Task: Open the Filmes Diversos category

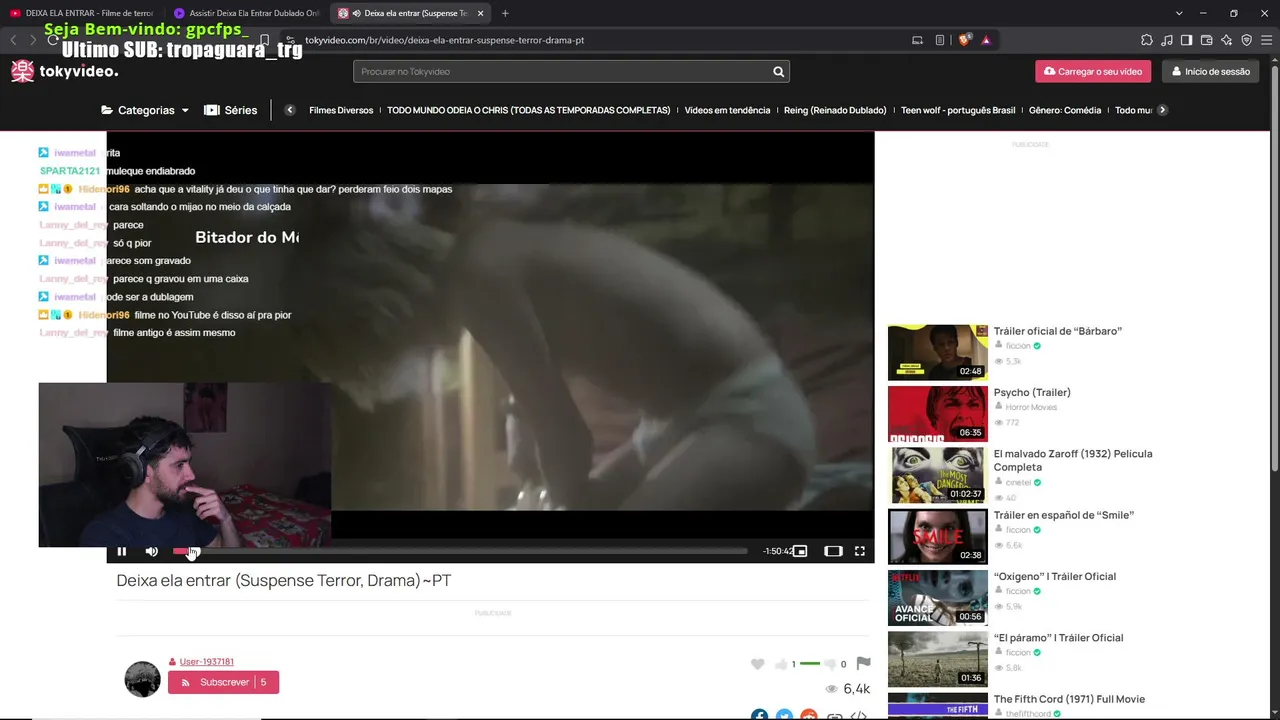Action: [x=341, y=110]
